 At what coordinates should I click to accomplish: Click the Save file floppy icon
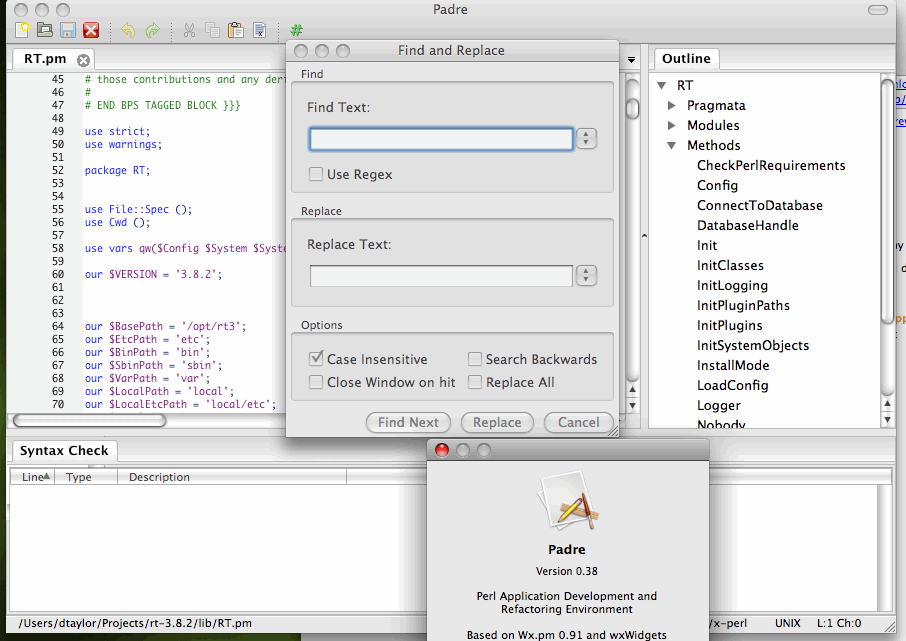(68, 30)
